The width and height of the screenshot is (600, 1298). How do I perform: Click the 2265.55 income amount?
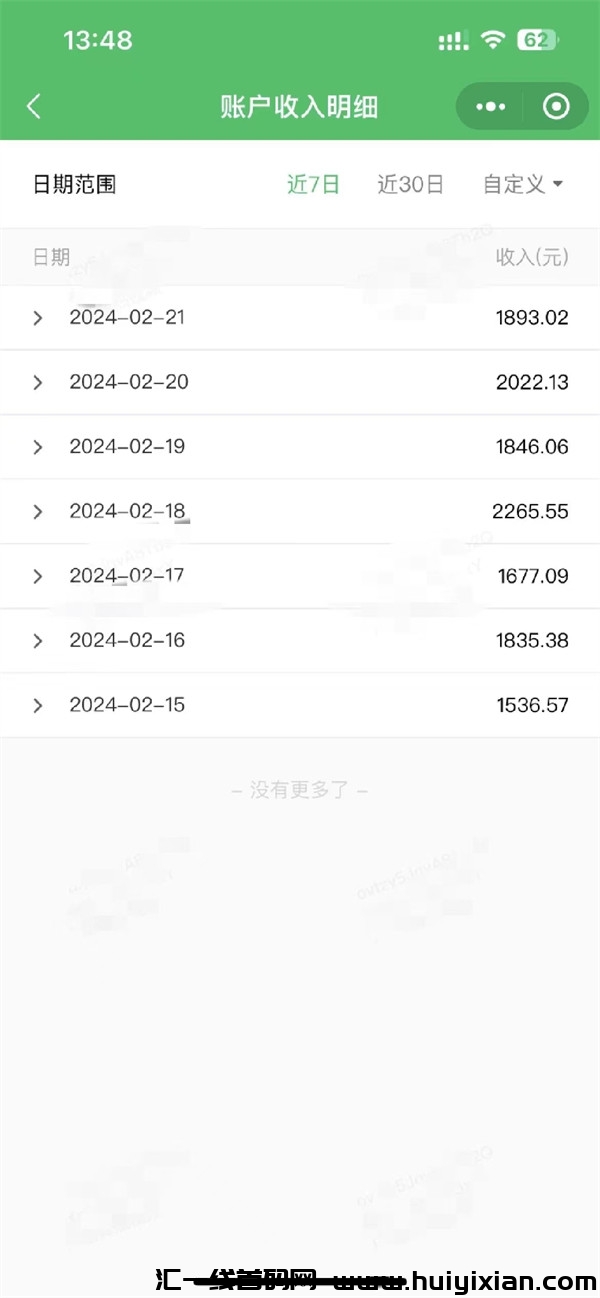[530, 512]
